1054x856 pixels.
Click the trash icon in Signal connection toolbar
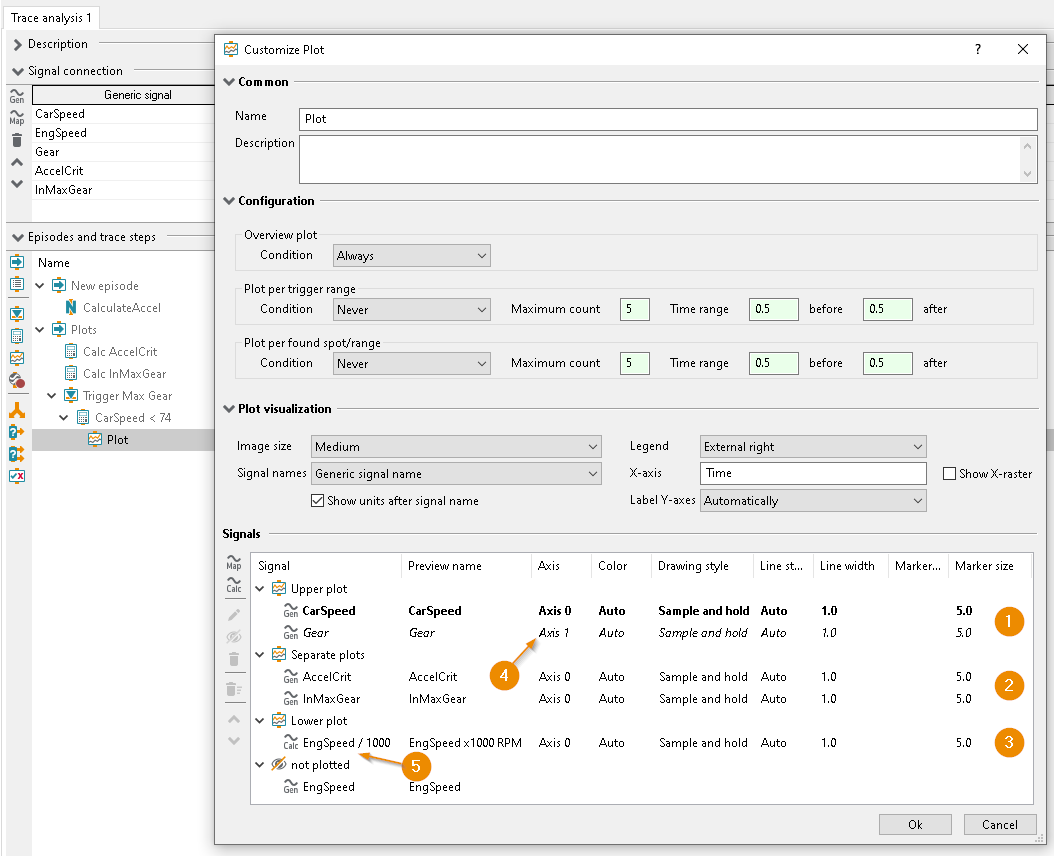[17, 140]
